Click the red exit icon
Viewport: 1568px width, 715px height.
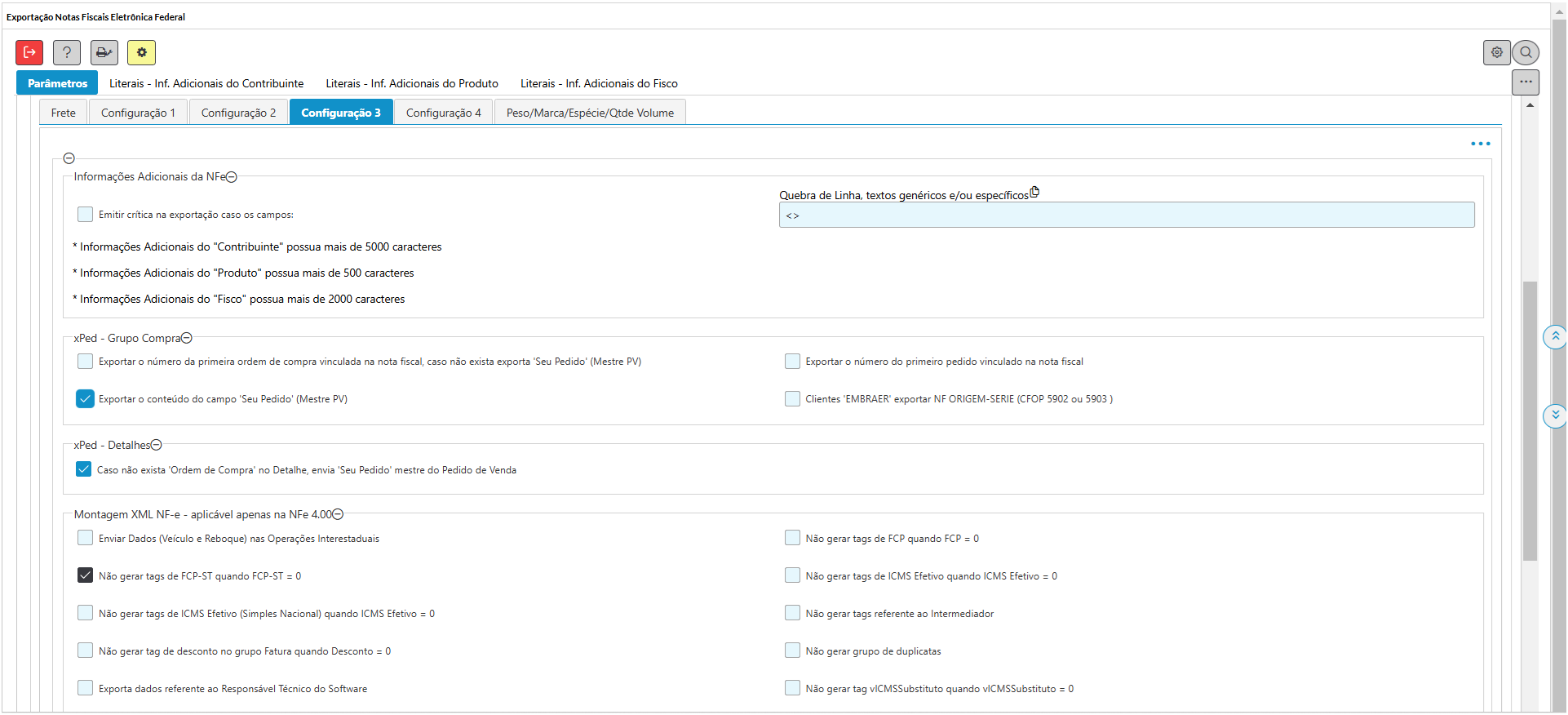coord(29,52)
